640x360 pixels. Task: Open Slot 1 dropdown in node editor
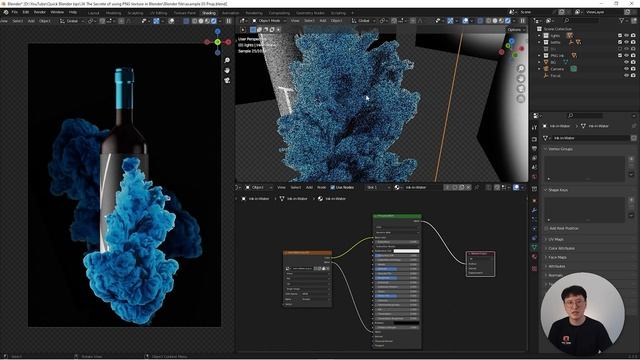(x=378, y=187)
